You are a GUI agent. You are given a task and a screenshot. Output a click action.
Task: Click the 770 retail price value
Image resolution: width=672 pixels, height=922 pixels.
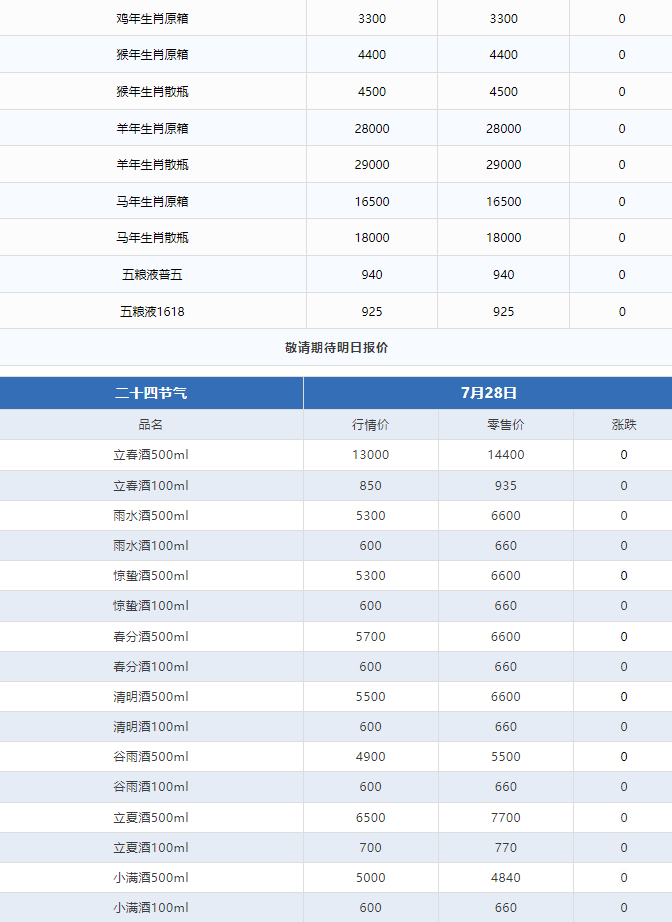pyautogui.click(x=506, y=848)
